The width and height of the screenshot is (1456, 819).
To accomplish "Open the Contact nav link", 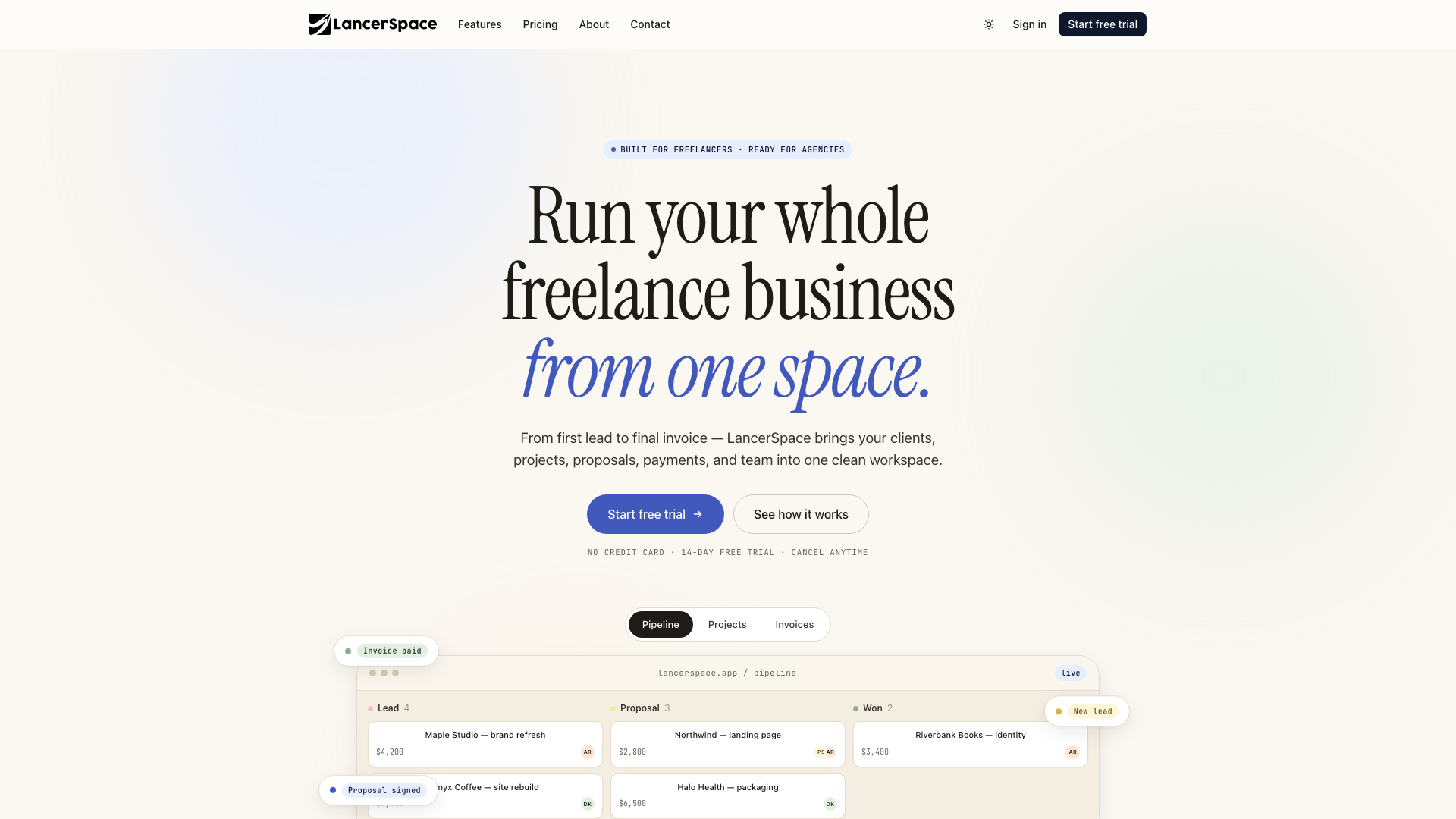I will coord(650,24).
